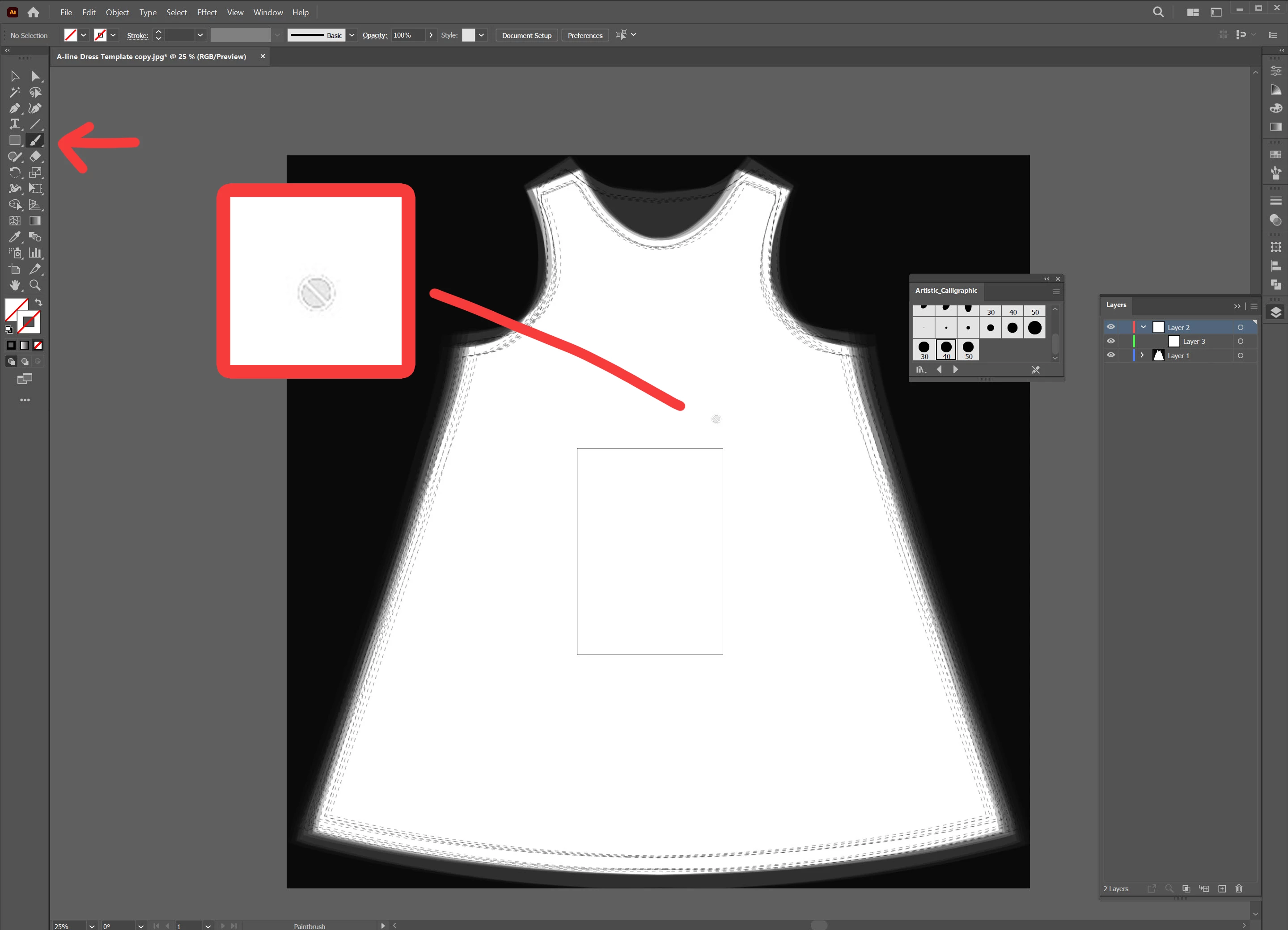Select the Eyedropper tool
Screen dimensions: 1288x930
pos(15,237)
